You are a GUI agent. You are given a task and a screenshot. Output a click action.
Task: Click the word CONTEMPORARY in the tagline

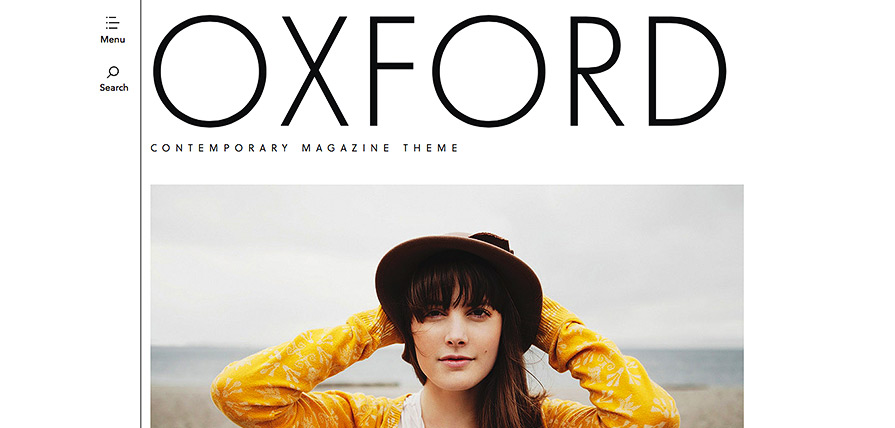pyautogui.click(x=220, y=148)
